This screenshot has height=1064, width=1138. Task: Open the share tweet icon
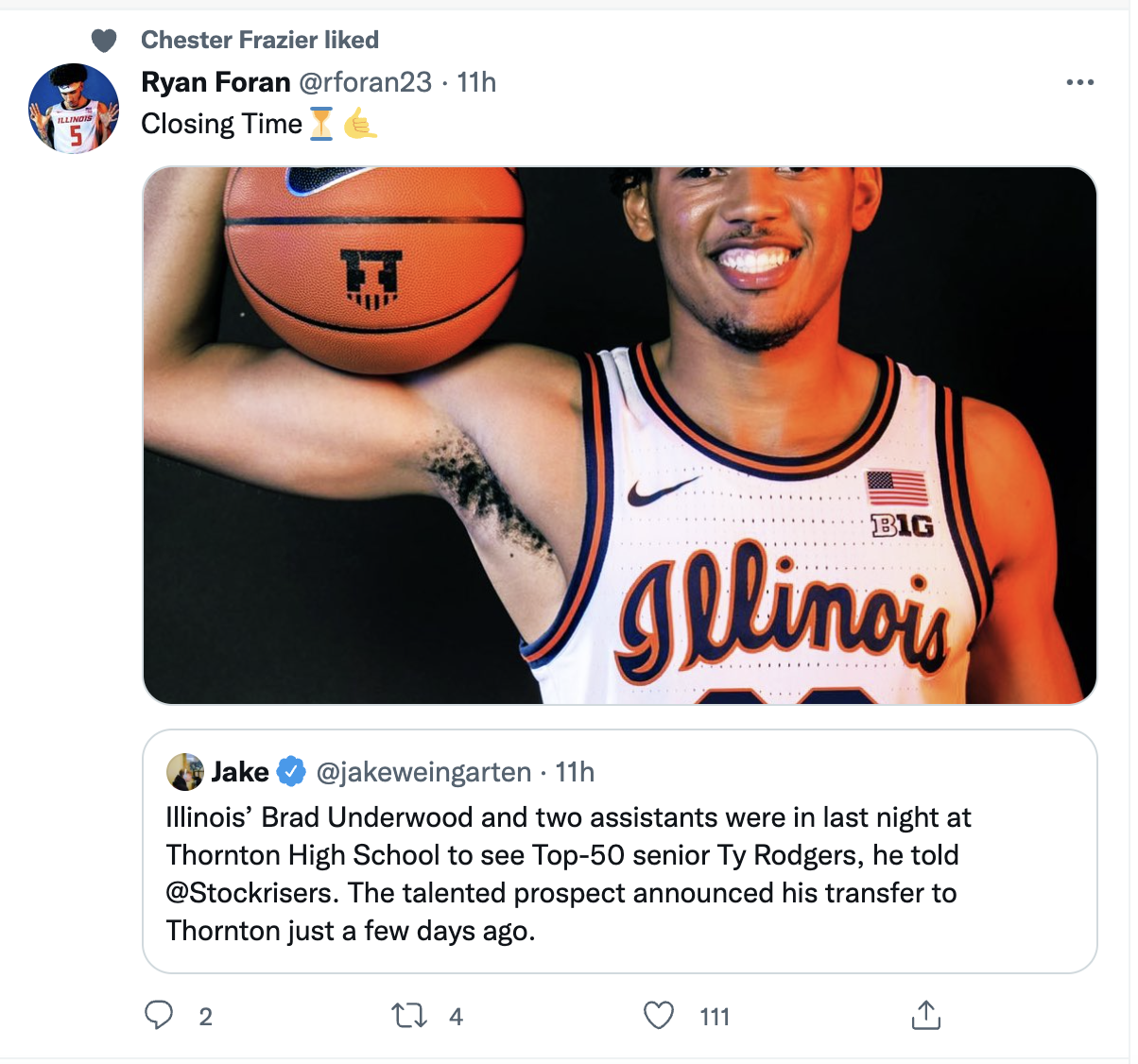click(x=925, y=1015)
